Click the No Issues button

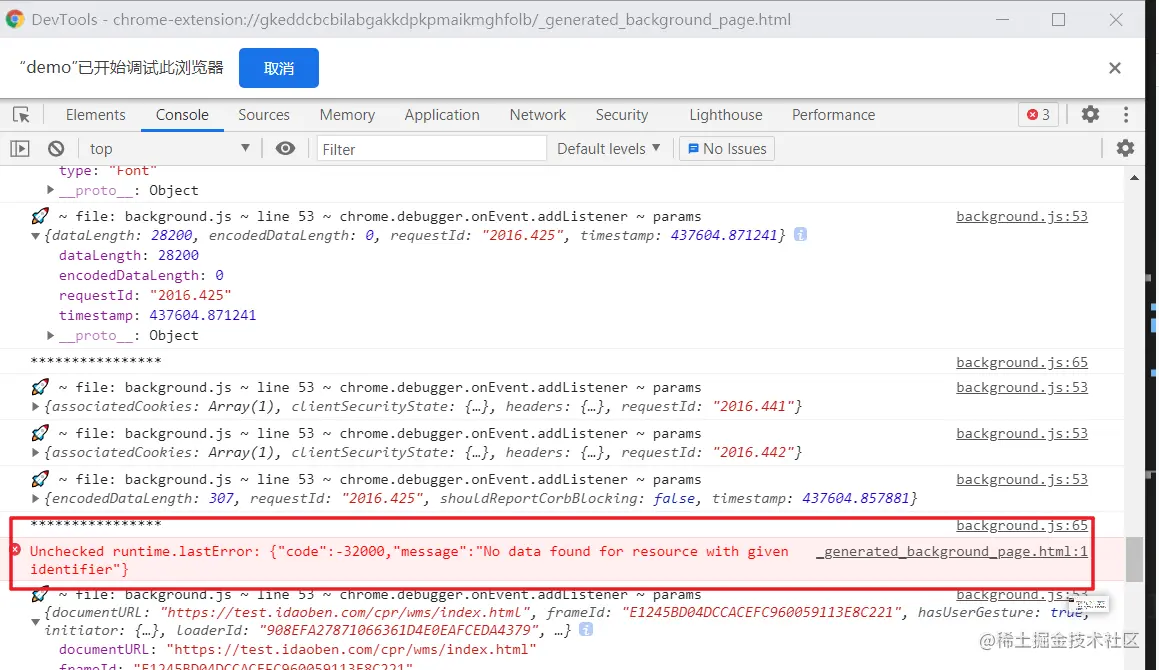click(x=727, y=149)
